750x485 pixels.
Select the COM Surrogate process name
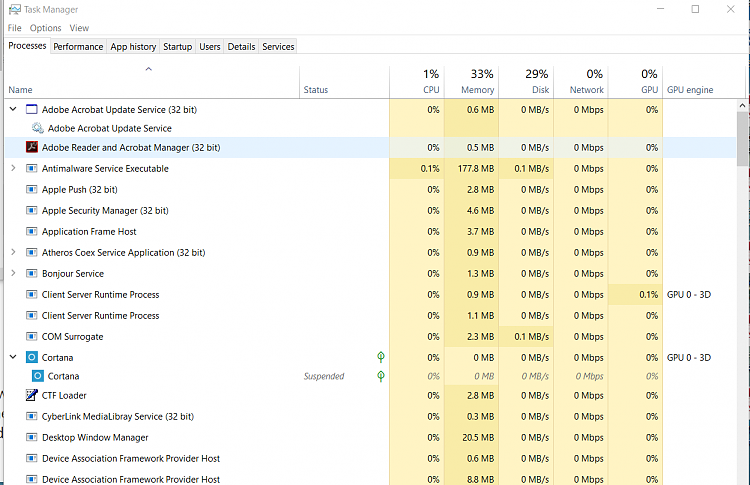coord(72,337)
